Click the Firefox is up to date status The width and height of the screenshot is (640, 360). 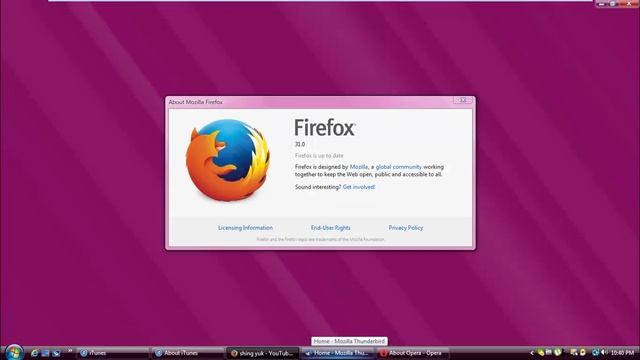[x=319, y=156]
